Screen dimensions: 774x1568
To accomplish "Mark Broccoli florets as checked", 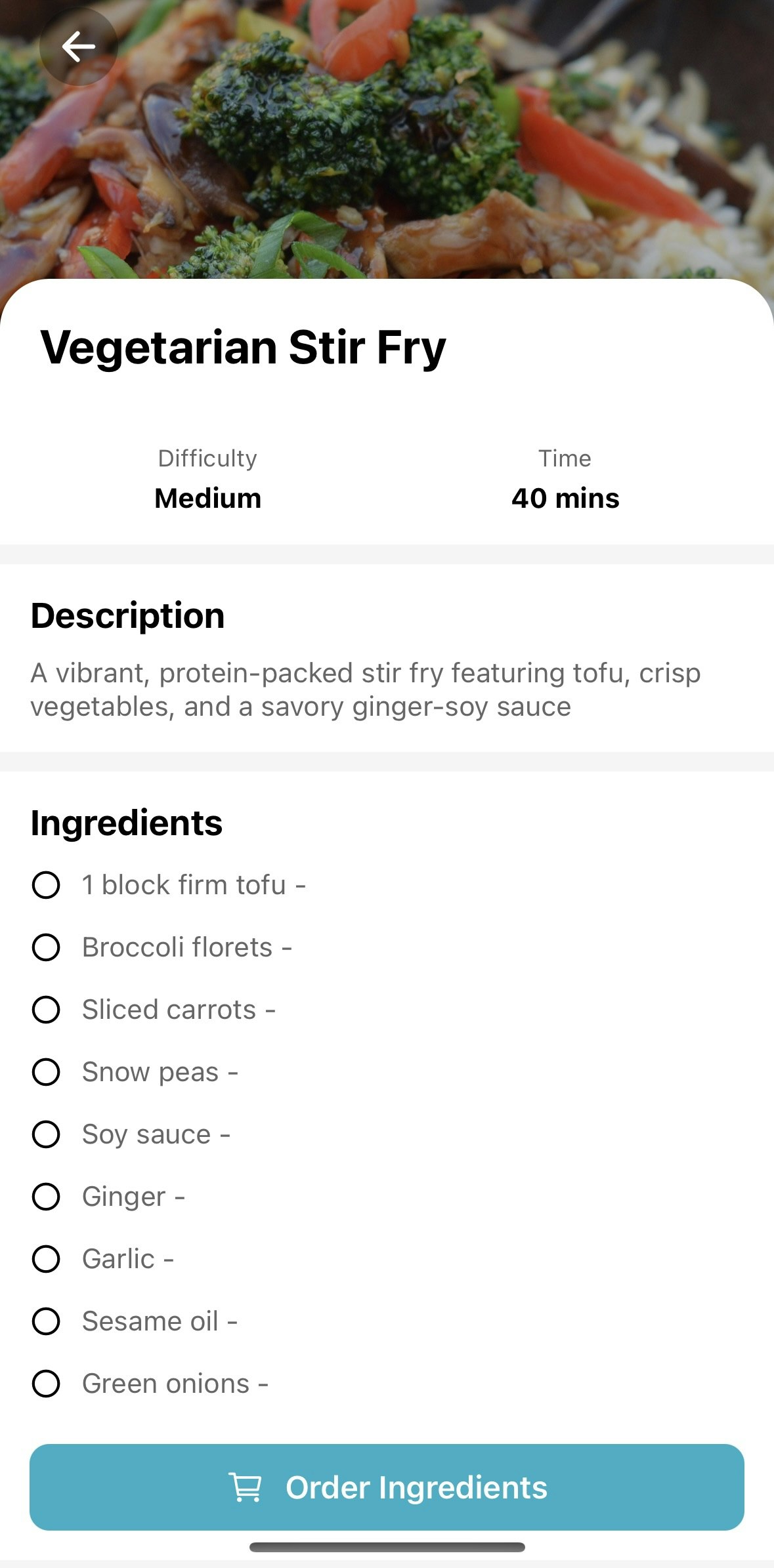I will click(x=46, y=947).
